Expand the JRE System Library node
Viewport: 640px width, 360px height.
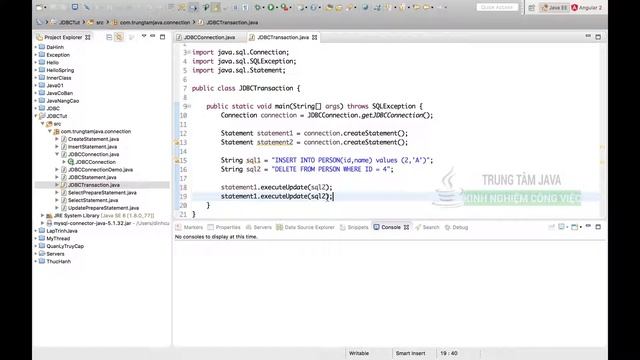pyautogui.click(x=42, y=216)
